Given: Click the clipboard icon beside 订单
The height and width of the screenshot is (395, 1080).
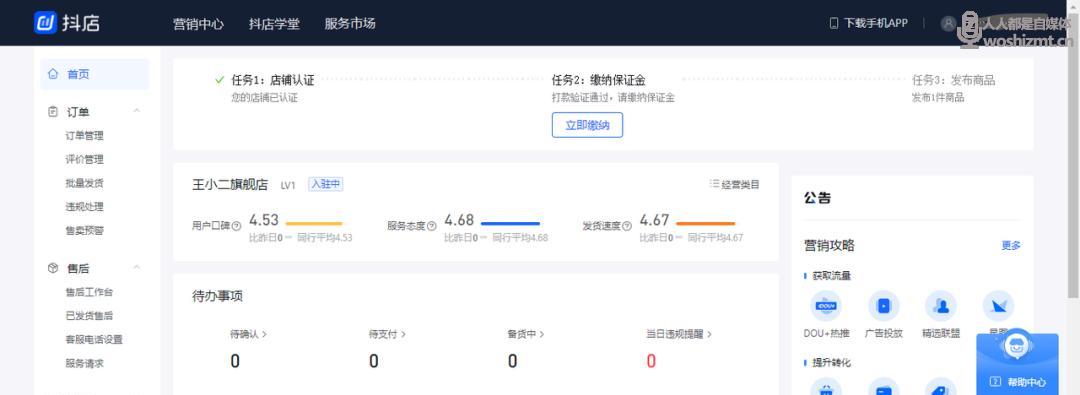Looking at the screenshot, I should point(53,112).
